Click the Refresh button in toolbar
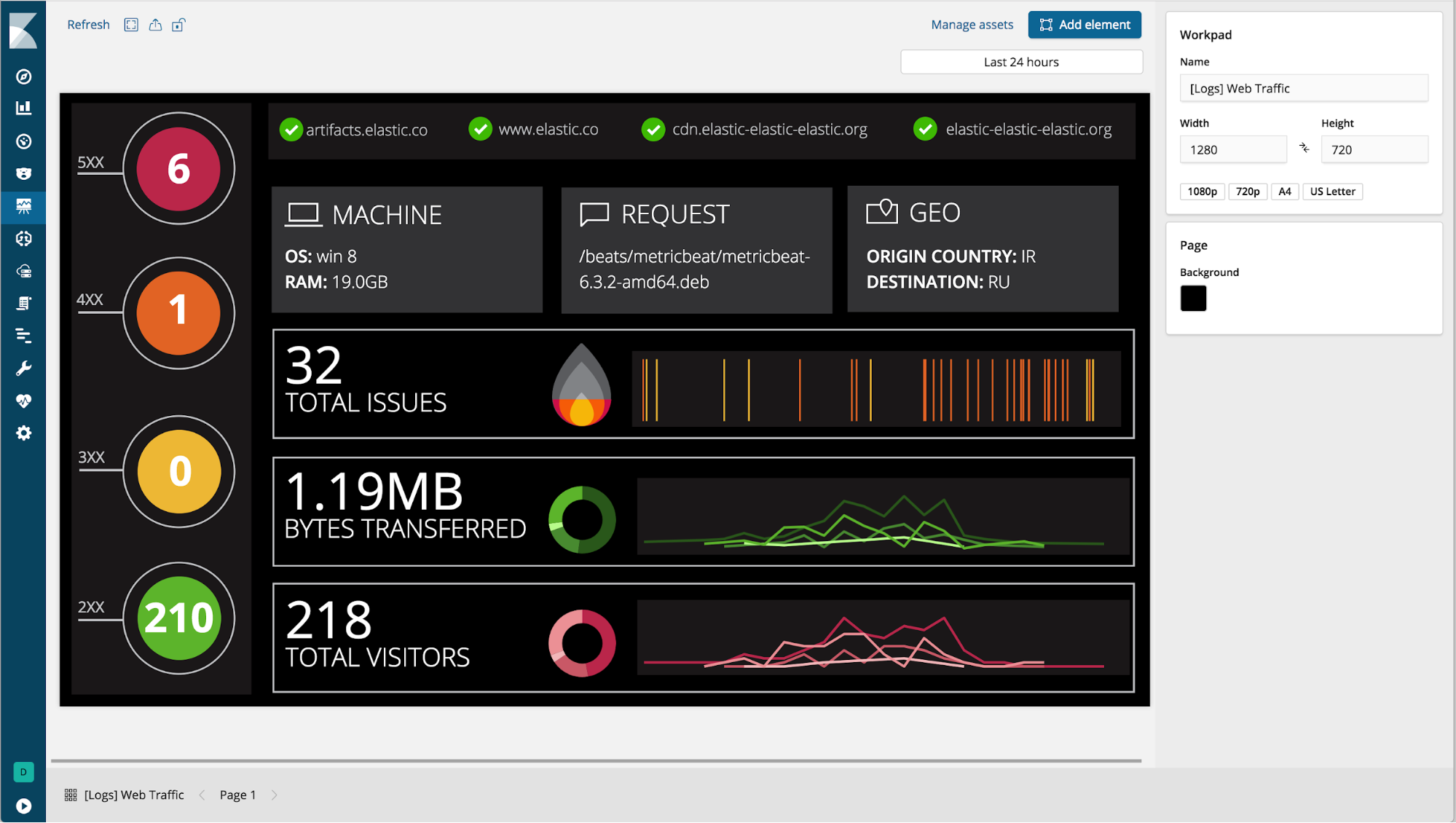1456x823 pixels. [88, 24]
